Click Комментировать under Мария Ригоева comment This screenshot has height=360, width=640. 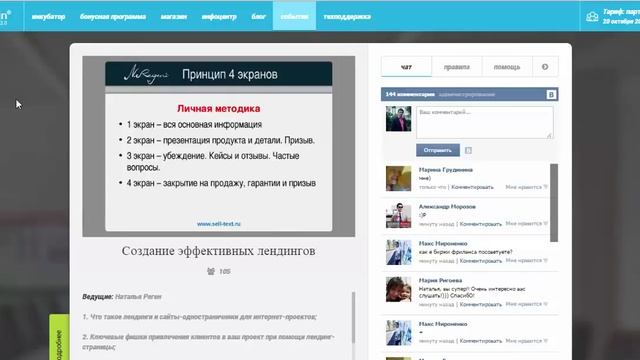coord(480,304)
